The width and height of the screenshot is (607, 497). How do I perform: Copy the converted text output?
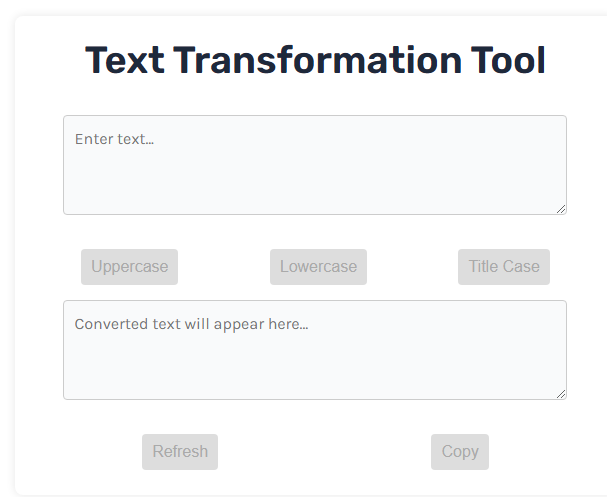point(460,452)
